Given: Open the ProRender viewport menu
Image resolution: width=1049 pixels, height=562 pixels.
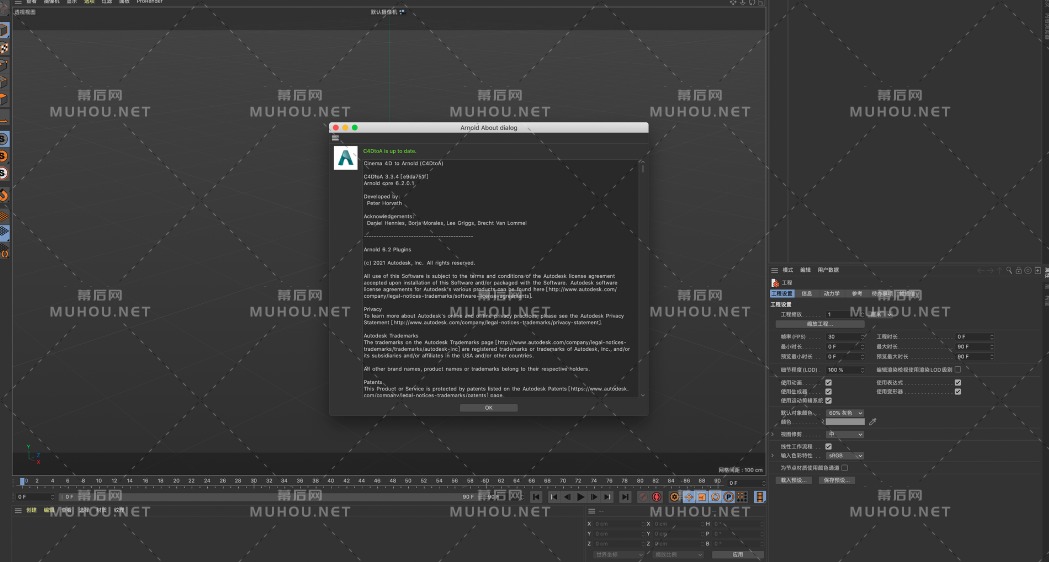Looking at the screenshot, I should pyautogui.click(x=150, y=2).
